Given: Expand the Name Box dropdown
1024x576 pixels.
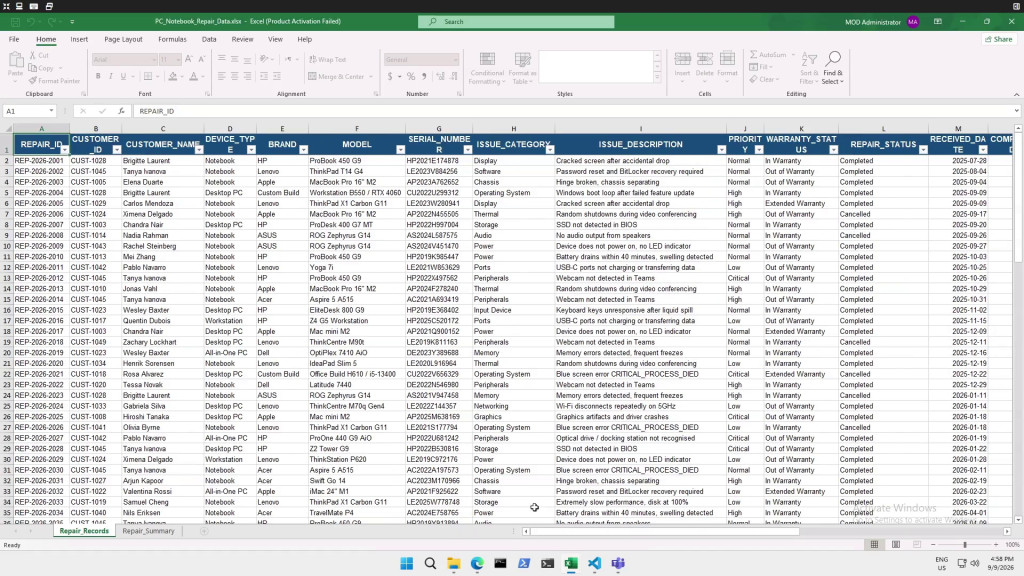Looking at the screenshot, I should (x=51, y=111).
